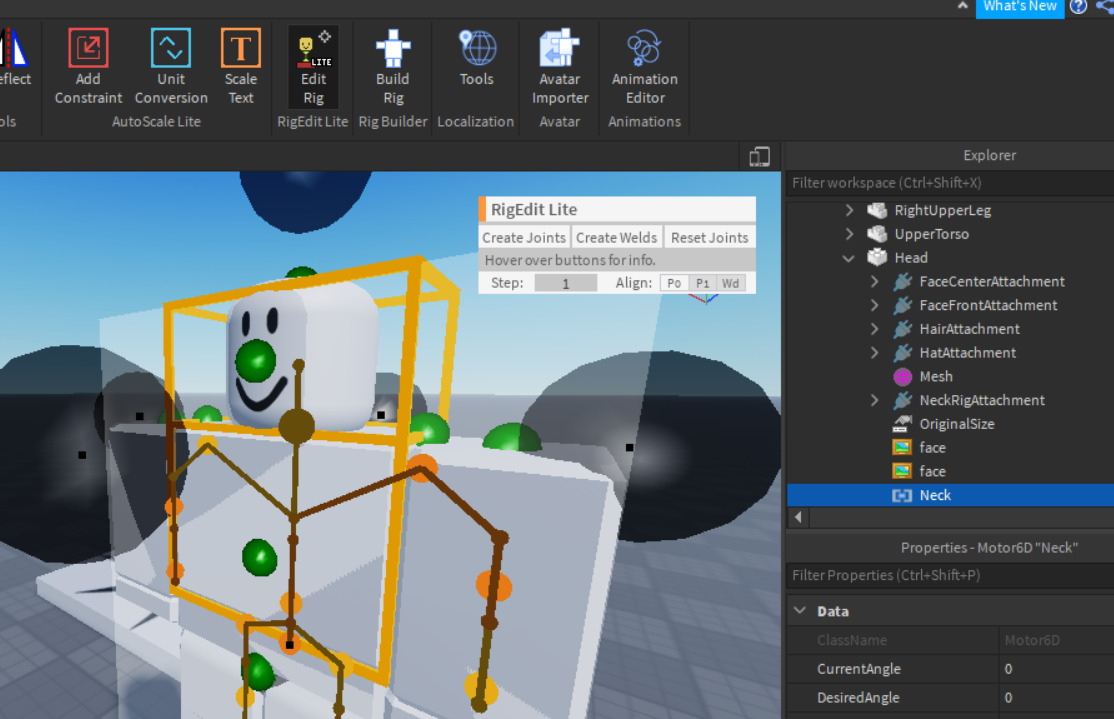Viewport: 1114px width, 719px height.
Task: Click the RigEdit Lite panel title bar
Action: (617, 210)
